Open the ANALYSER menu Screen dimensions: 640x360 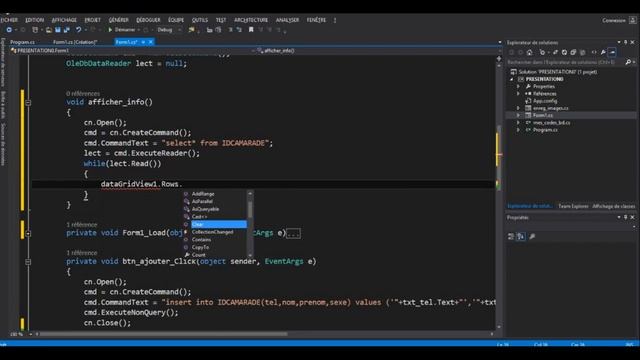pyautogui.click(x=287, y=20)
